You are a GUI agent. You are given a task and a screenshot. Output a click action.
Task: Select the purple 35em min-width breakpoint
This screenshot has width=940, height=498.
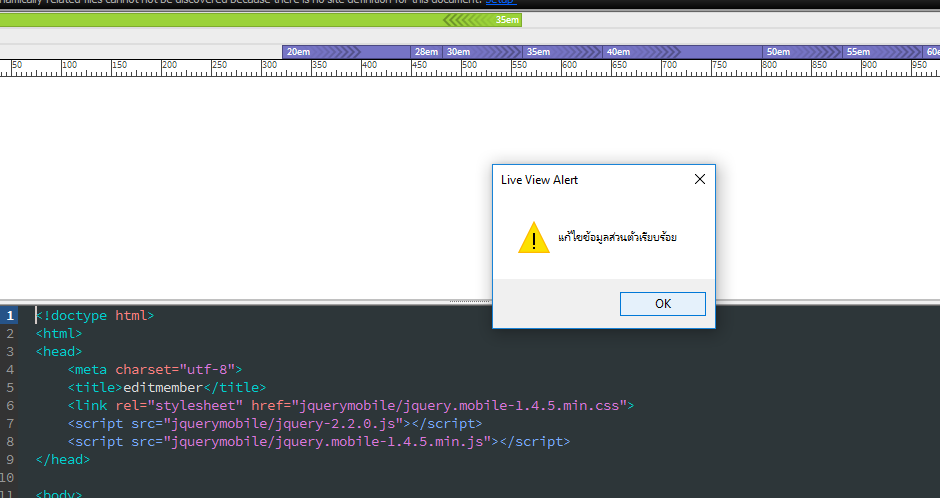point(562,52)
